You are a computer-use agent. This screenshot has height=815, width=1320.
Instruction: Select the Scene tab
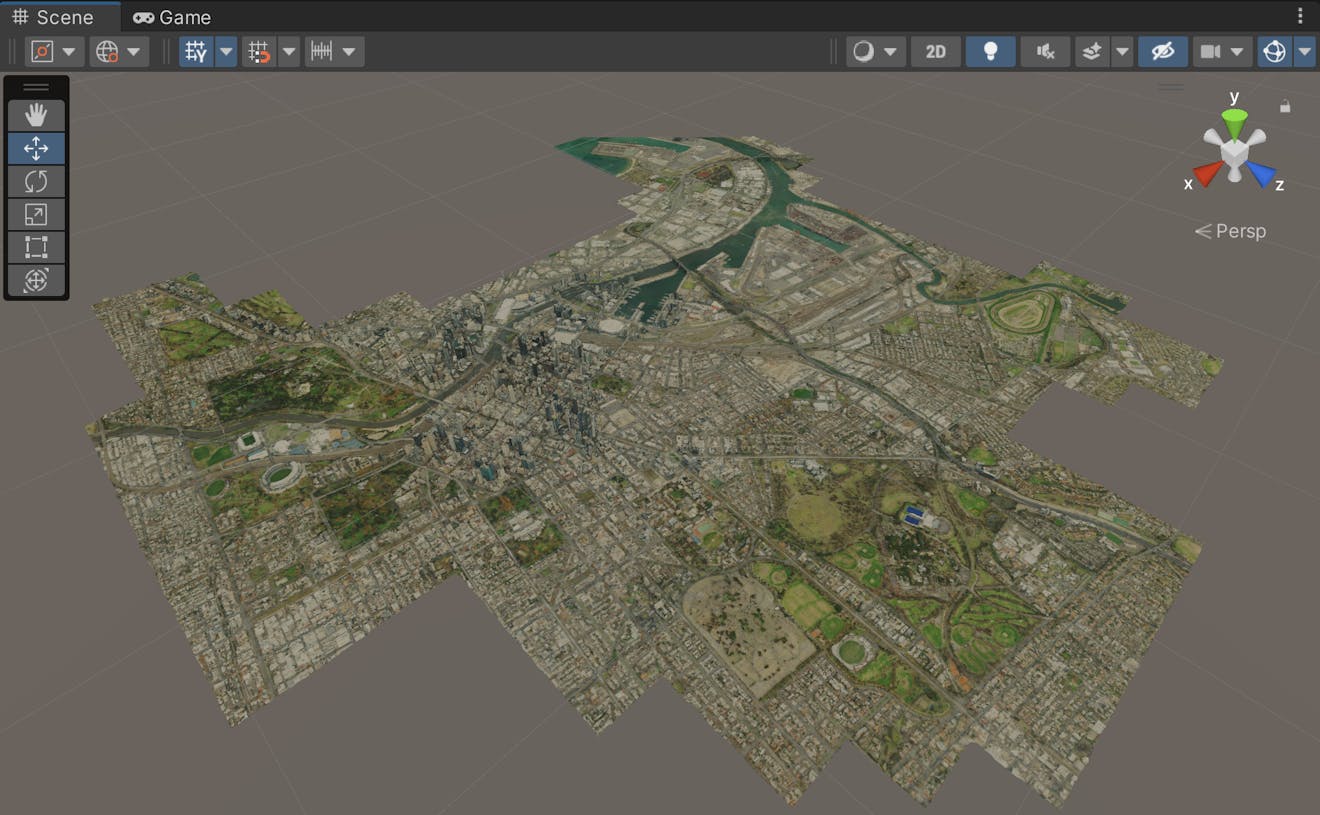pyautogui.click(x=53, y=17)
